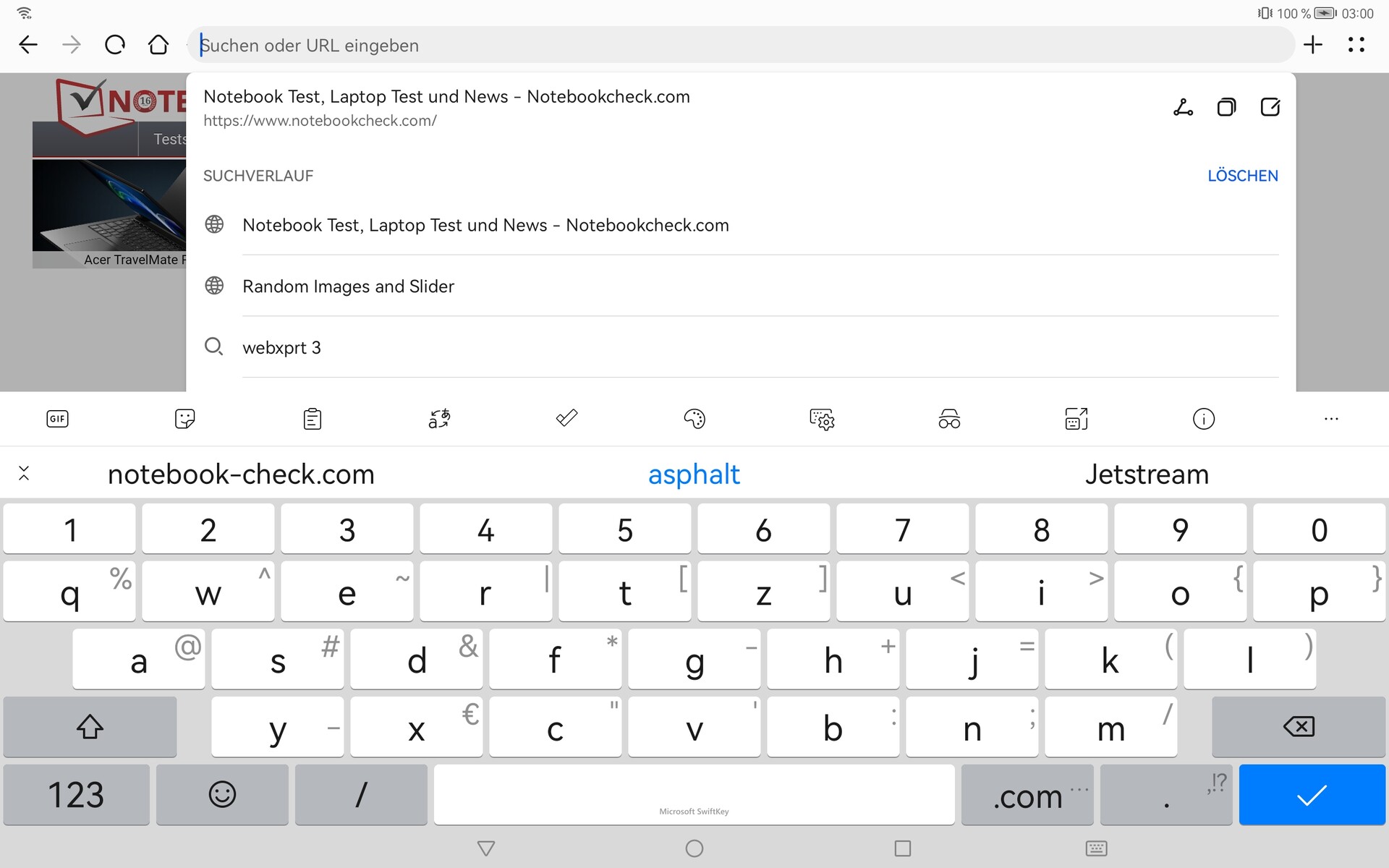Open the translator icon in keyboard toolbar

(x=439, y=419)
